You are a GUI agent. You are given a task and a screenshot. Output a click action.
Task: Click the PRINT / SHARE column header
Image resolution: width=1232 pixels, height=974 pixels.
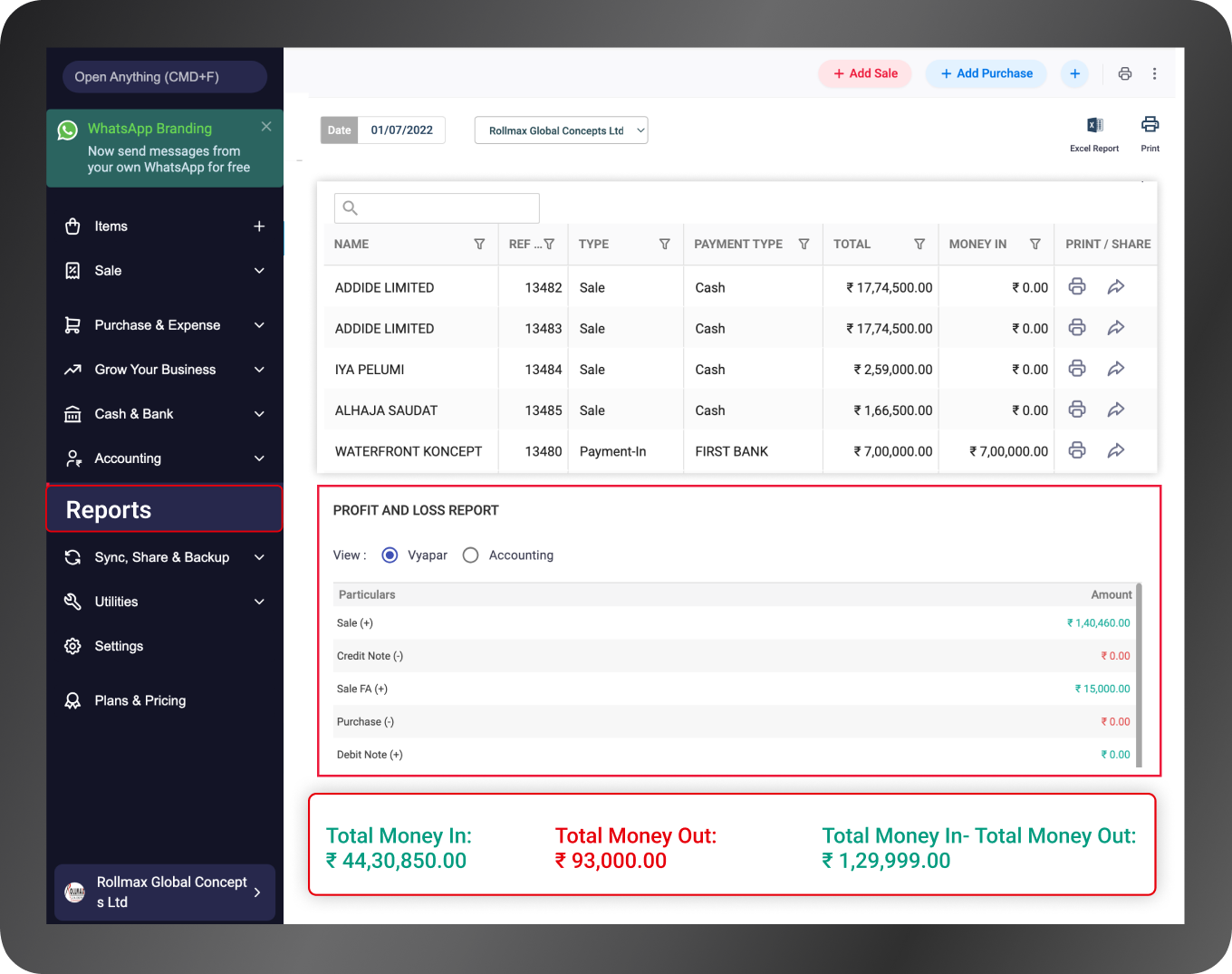(x=1108, y=244)
